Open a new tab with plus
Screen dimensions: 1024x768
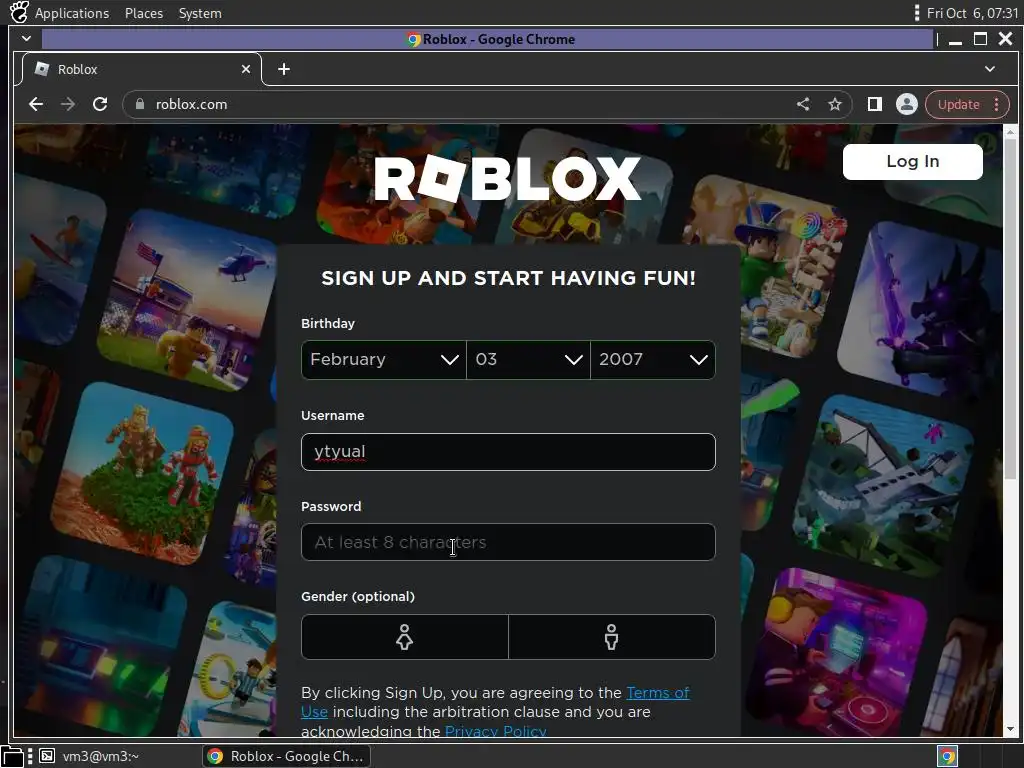coord(283,69)
